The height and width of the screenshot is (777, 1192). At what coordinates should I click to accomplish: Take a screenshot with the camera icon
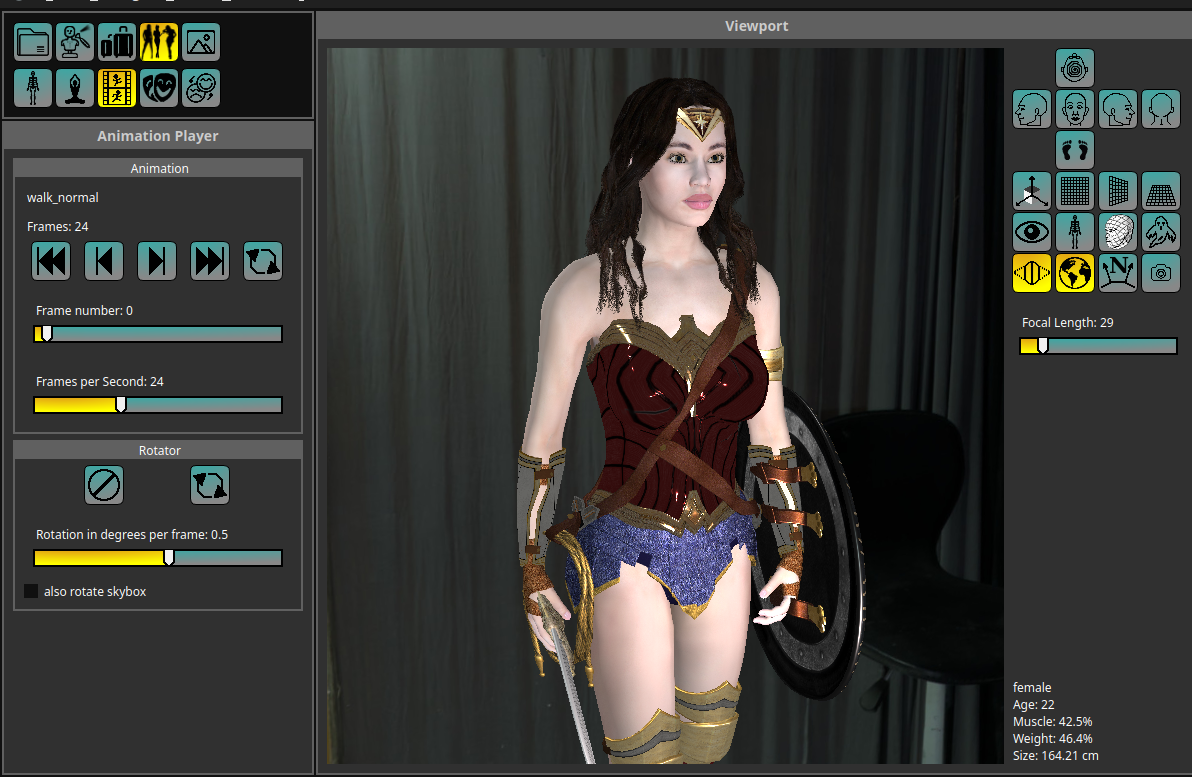click(x=1160, y=272)
